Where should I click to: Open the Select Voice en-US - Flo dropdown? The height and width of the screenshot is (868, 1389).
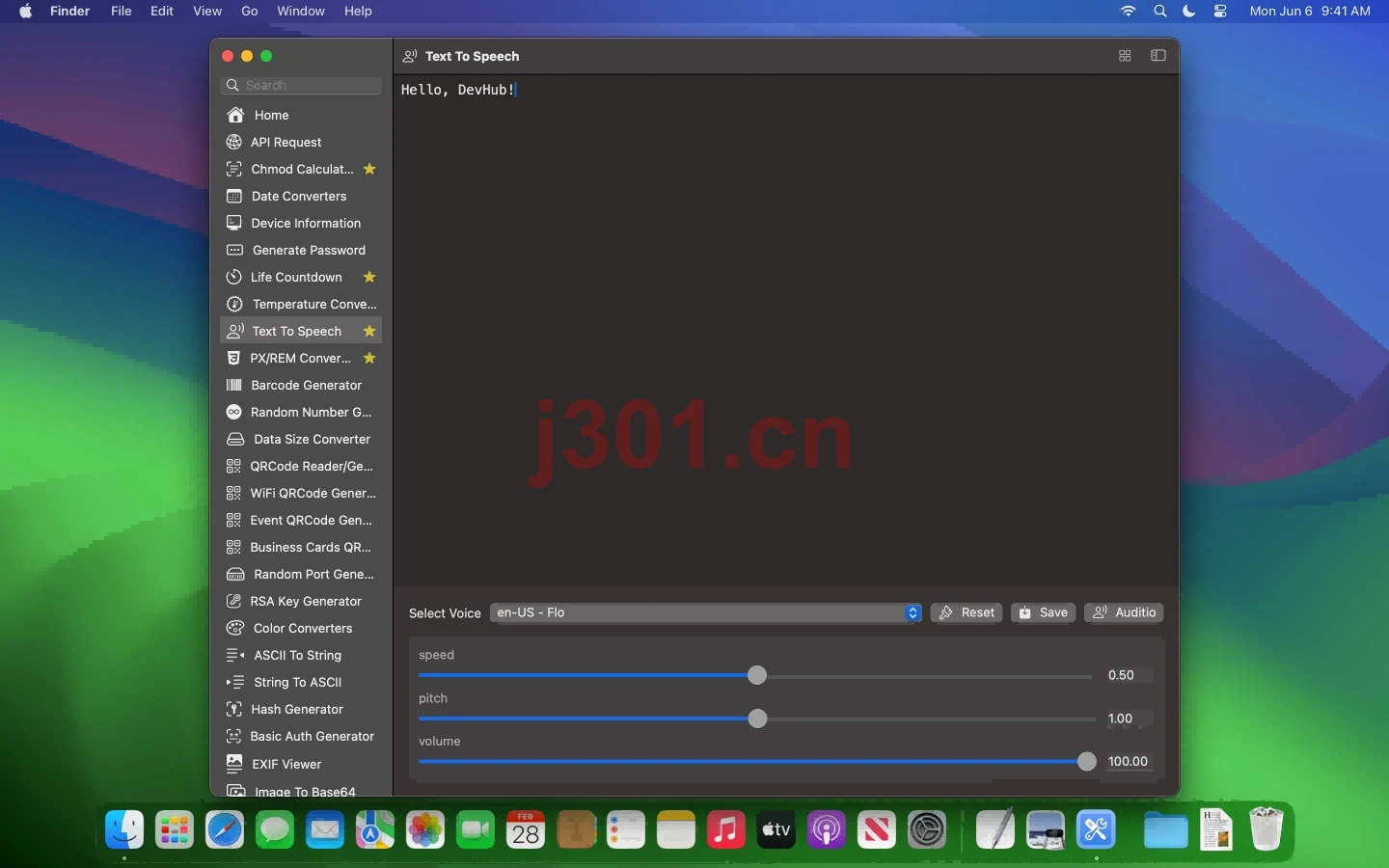coord(706,612)
